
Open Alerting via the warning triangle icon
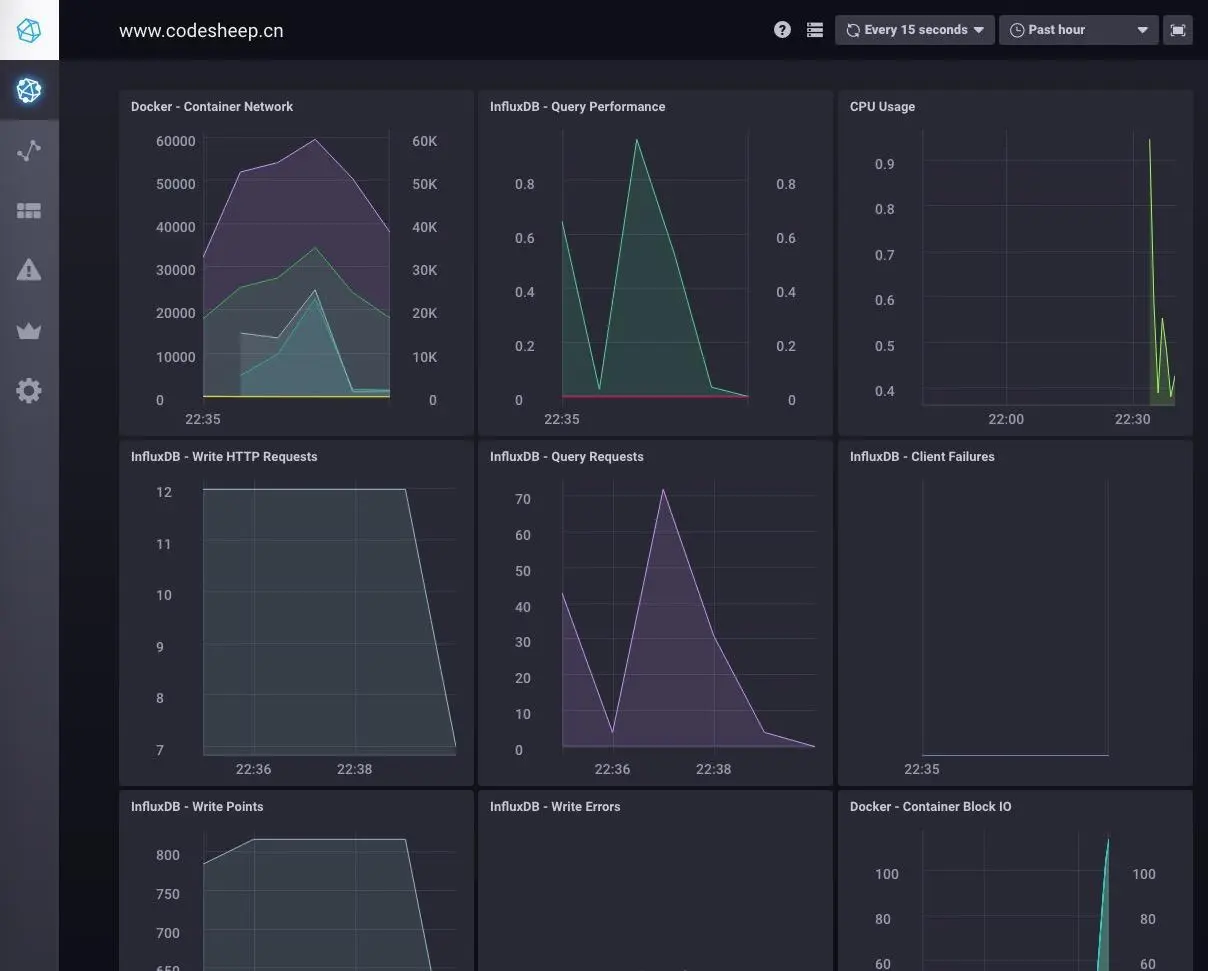[x=29, y=270]
